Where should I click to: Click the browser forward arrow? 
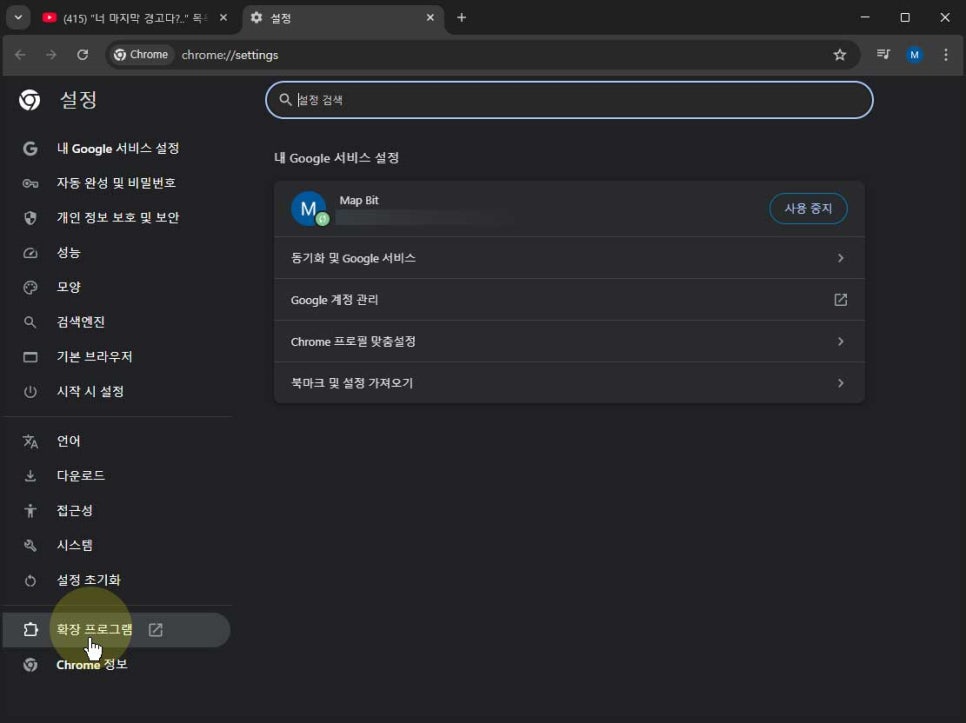click(51, 55)
